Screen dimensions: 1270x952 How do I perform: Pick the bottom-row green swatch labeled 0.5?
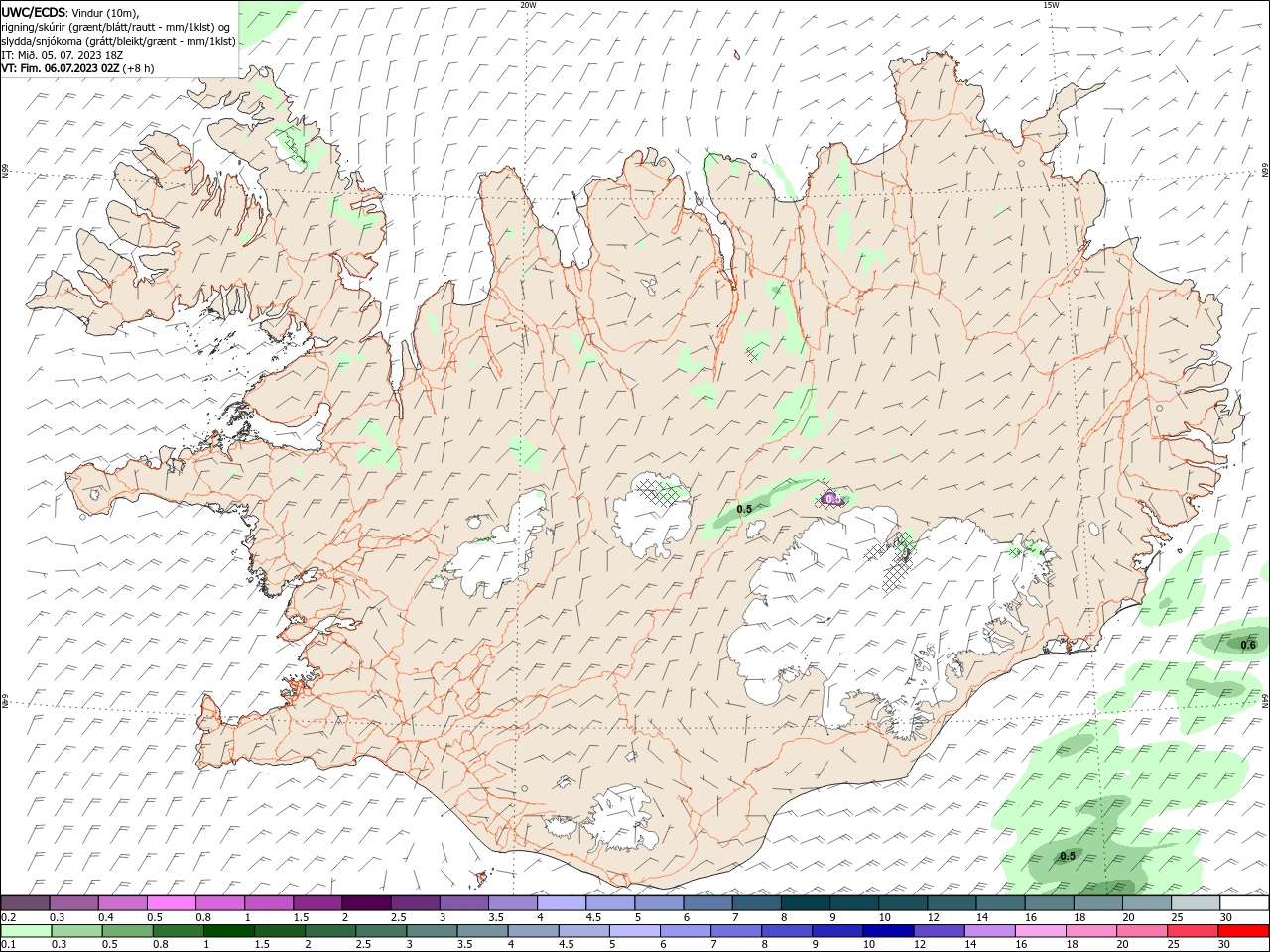[127, 930]
